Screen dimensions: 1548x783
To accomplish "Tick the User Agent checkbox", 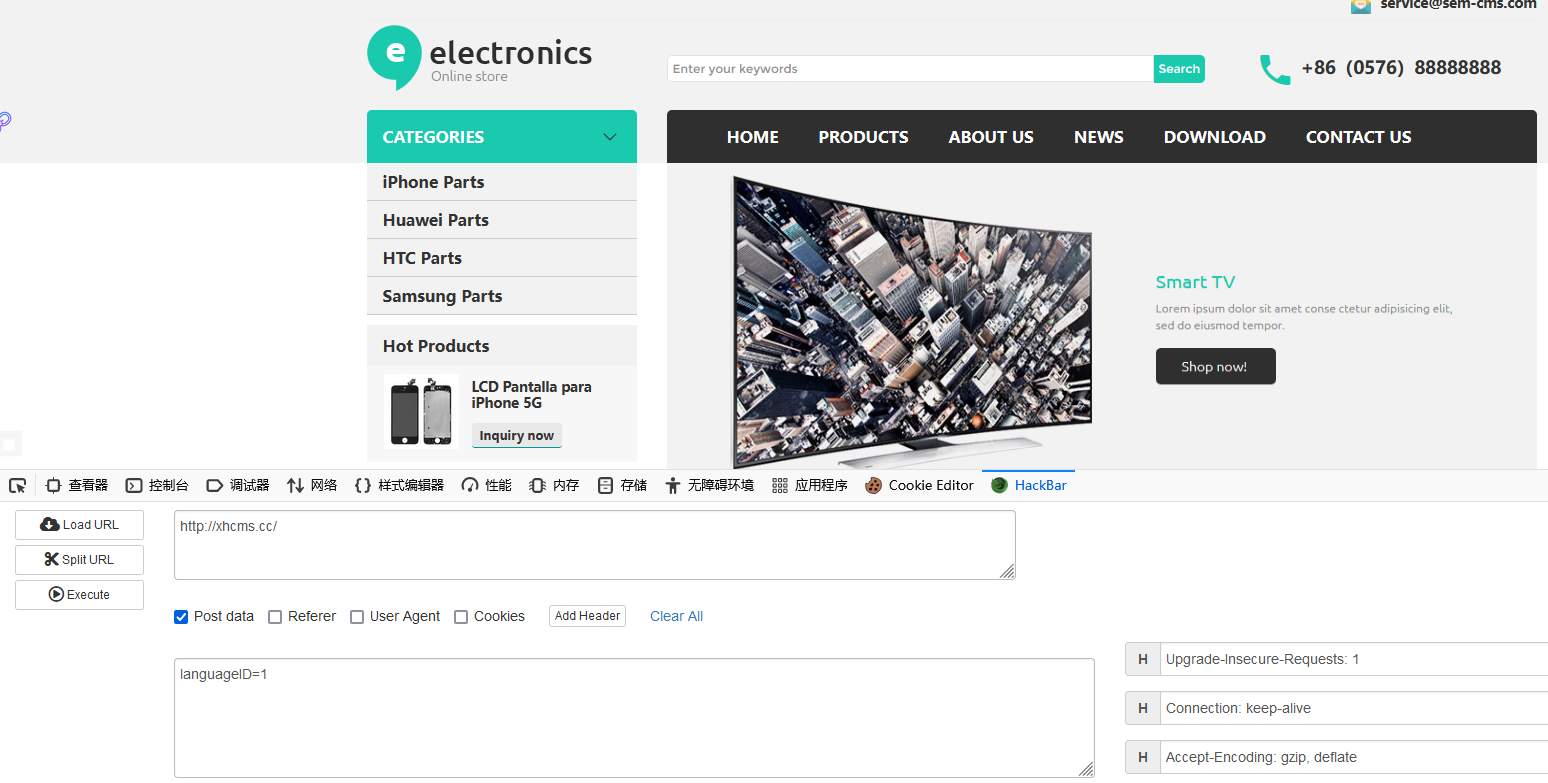I will point(357,617).
